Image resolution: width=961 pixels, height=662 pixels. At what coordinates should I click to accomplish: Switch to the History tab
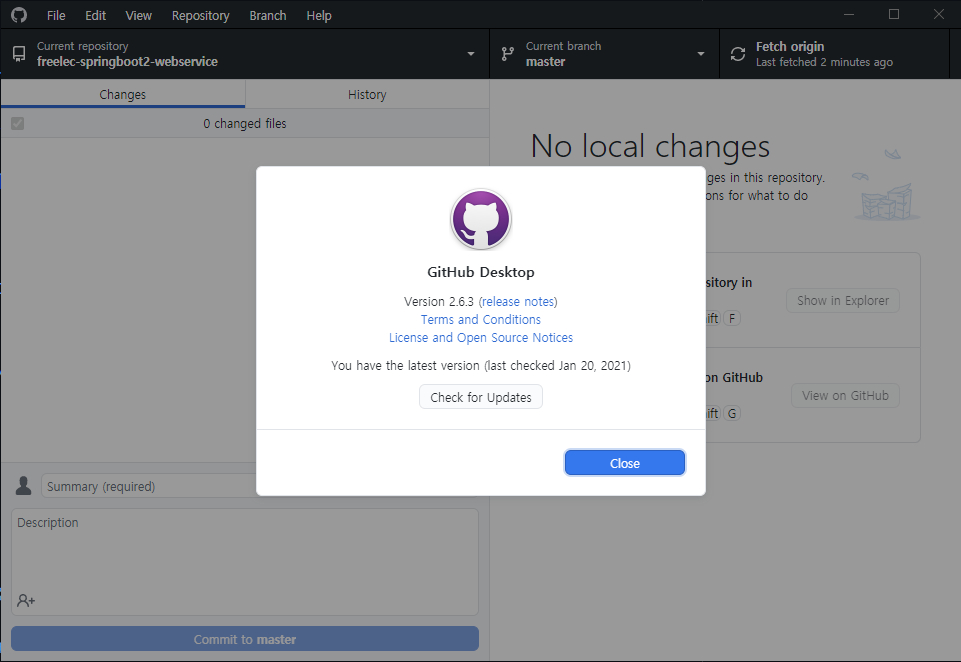coord(367,94)
